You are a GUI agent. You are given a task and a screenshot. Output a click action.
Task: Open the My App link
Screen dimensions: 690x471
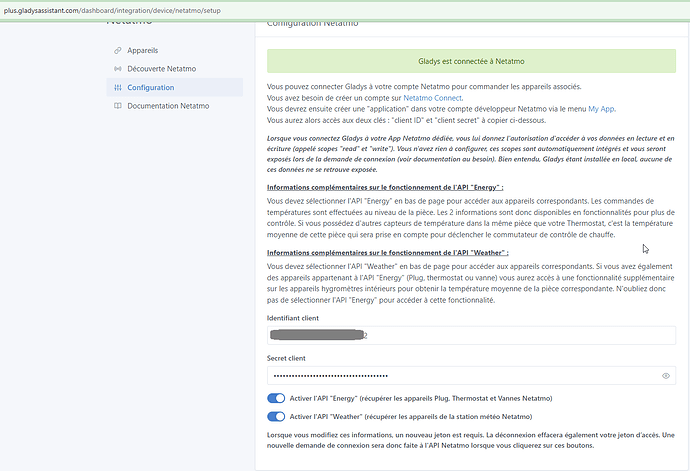[601, 109]
